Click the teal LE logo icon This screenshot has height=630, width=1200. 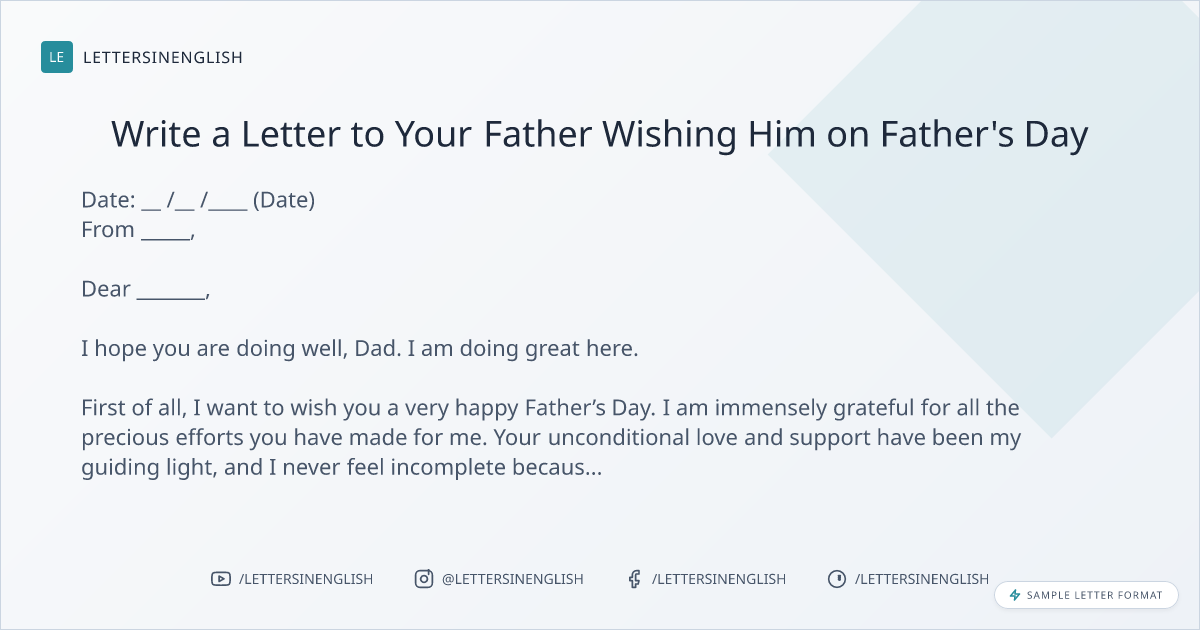57,57
